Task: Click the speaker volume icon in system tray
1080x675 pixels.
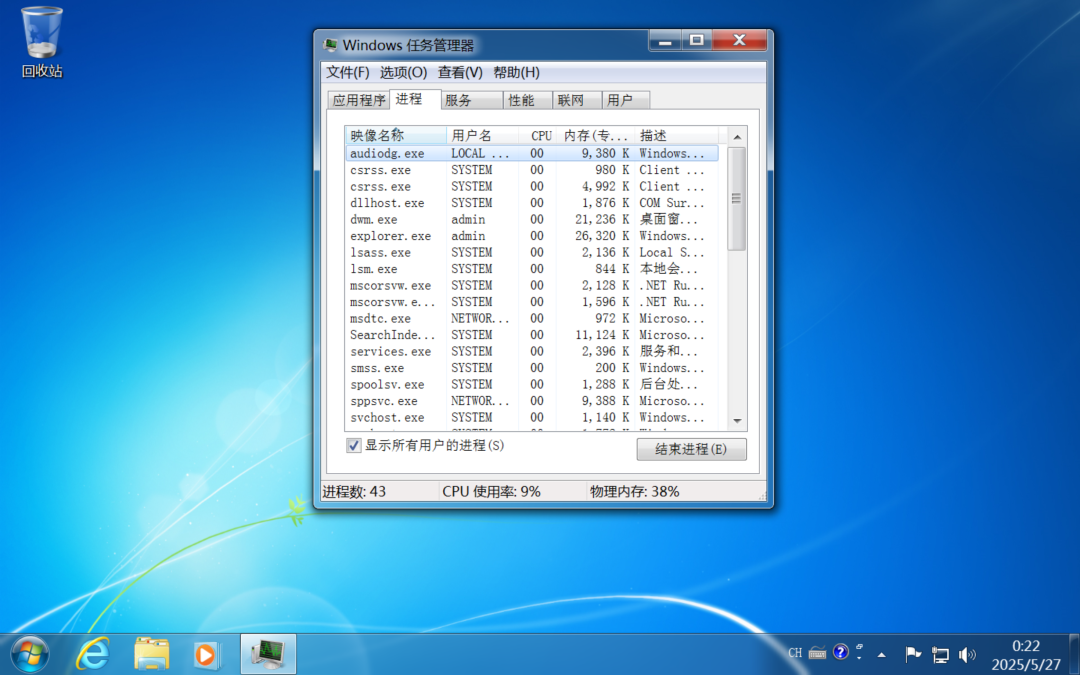Action: tap(967, 653)
